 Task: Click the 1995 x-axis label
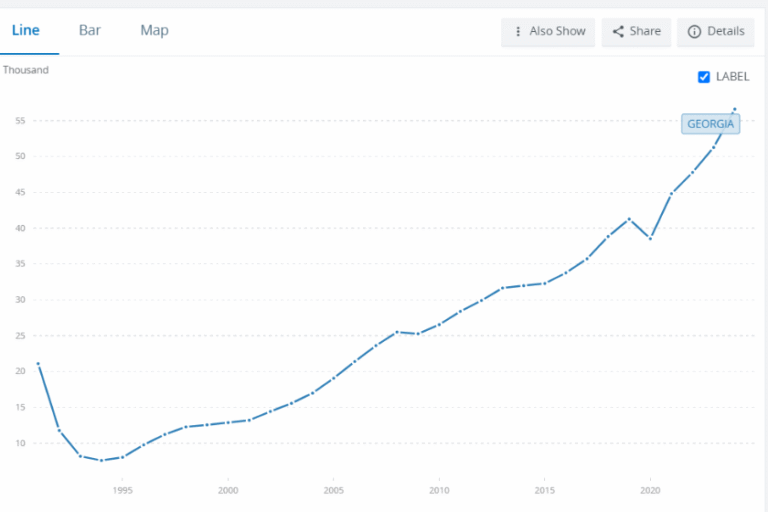122,490
